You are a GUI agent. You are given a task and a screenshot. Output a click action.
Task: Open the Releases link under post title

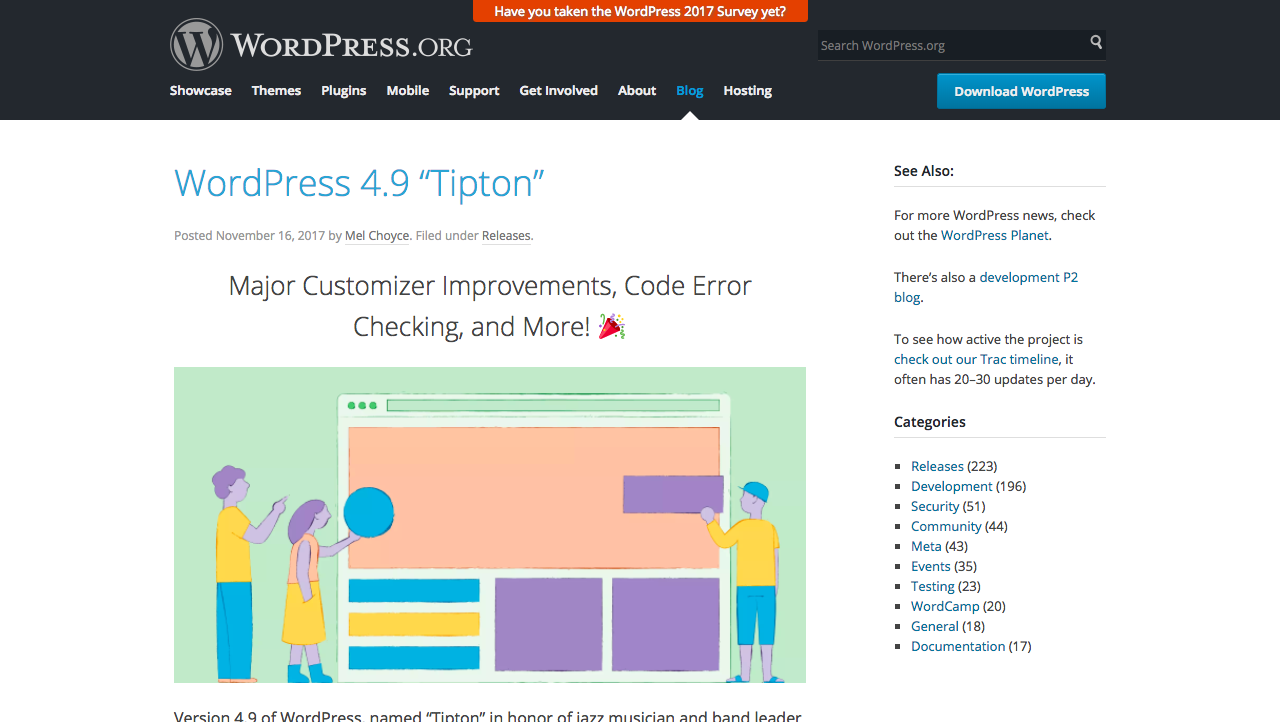click(x=506, y=236)
